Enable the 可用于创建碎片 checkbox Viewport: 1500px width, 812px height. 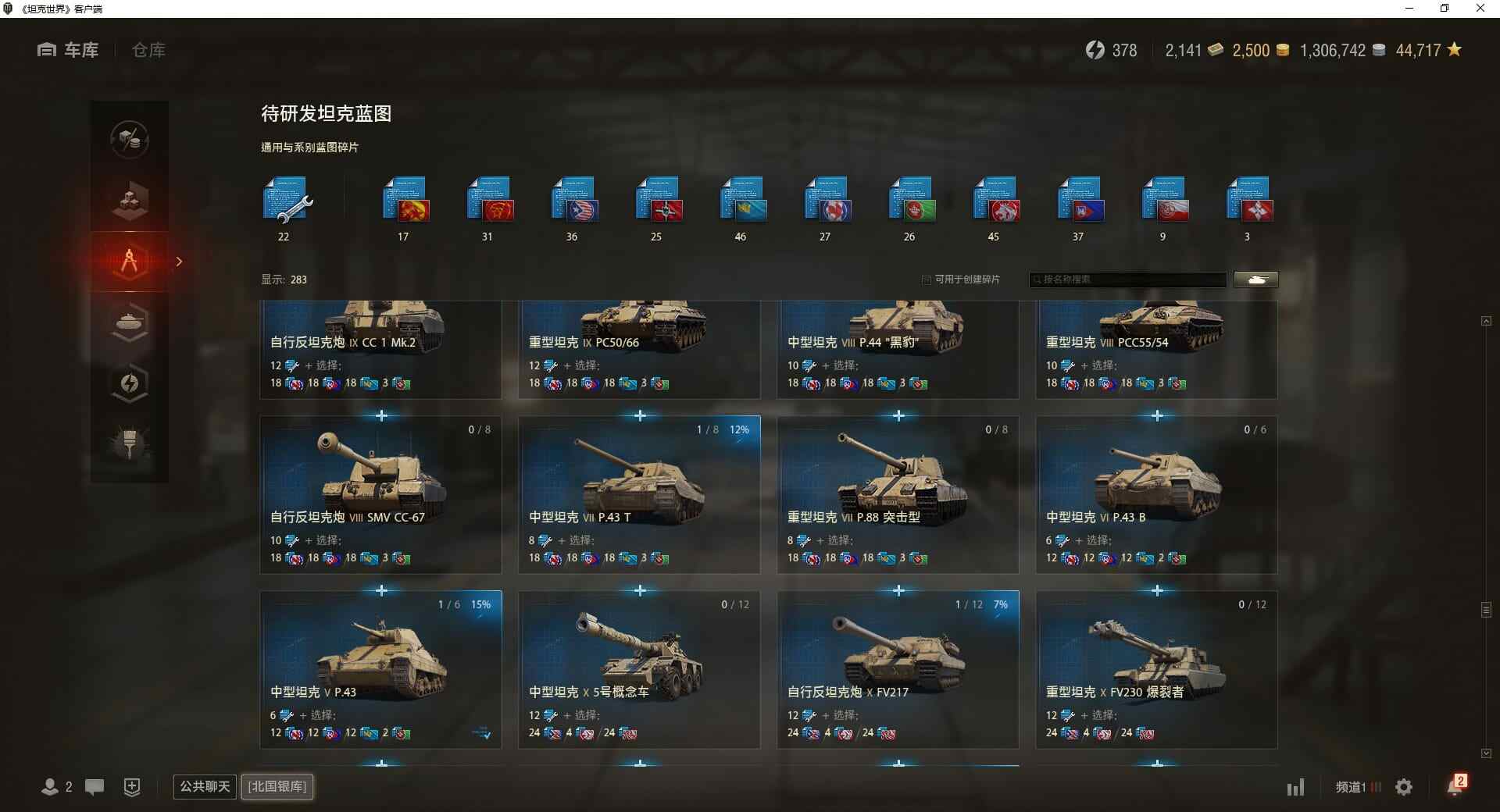(927, 280)
